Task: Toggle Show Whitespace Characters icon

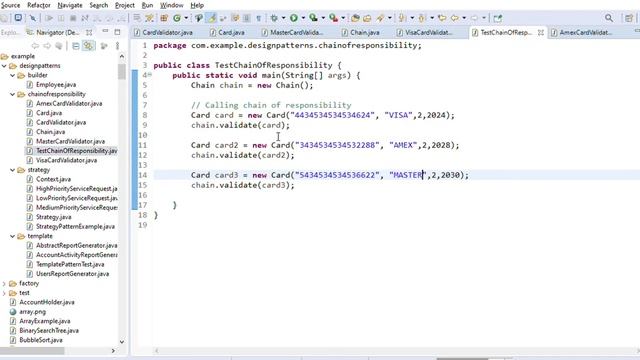Action: [x=258, y=18]
